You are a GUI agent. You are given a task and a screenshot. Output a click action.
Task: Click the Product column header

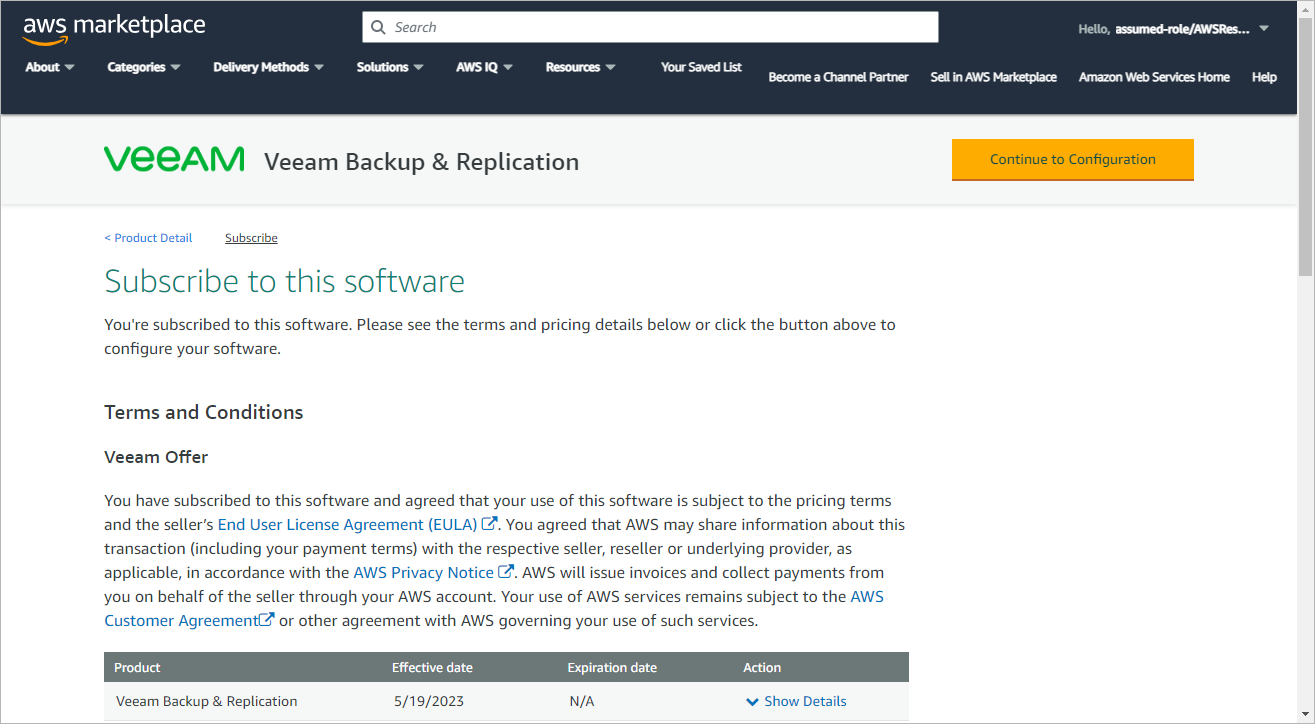click(137, 668)
